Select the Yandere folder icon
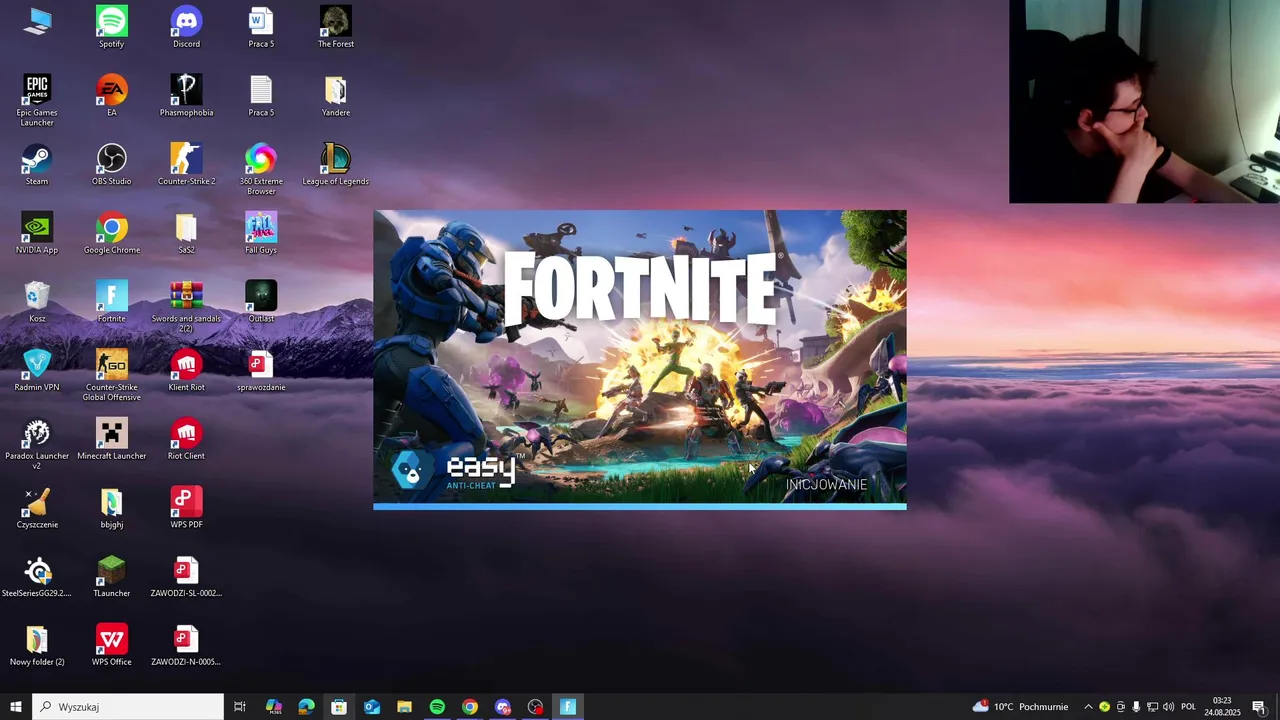The height and width of the screenshot is (720, 1280). coord(336,96)
